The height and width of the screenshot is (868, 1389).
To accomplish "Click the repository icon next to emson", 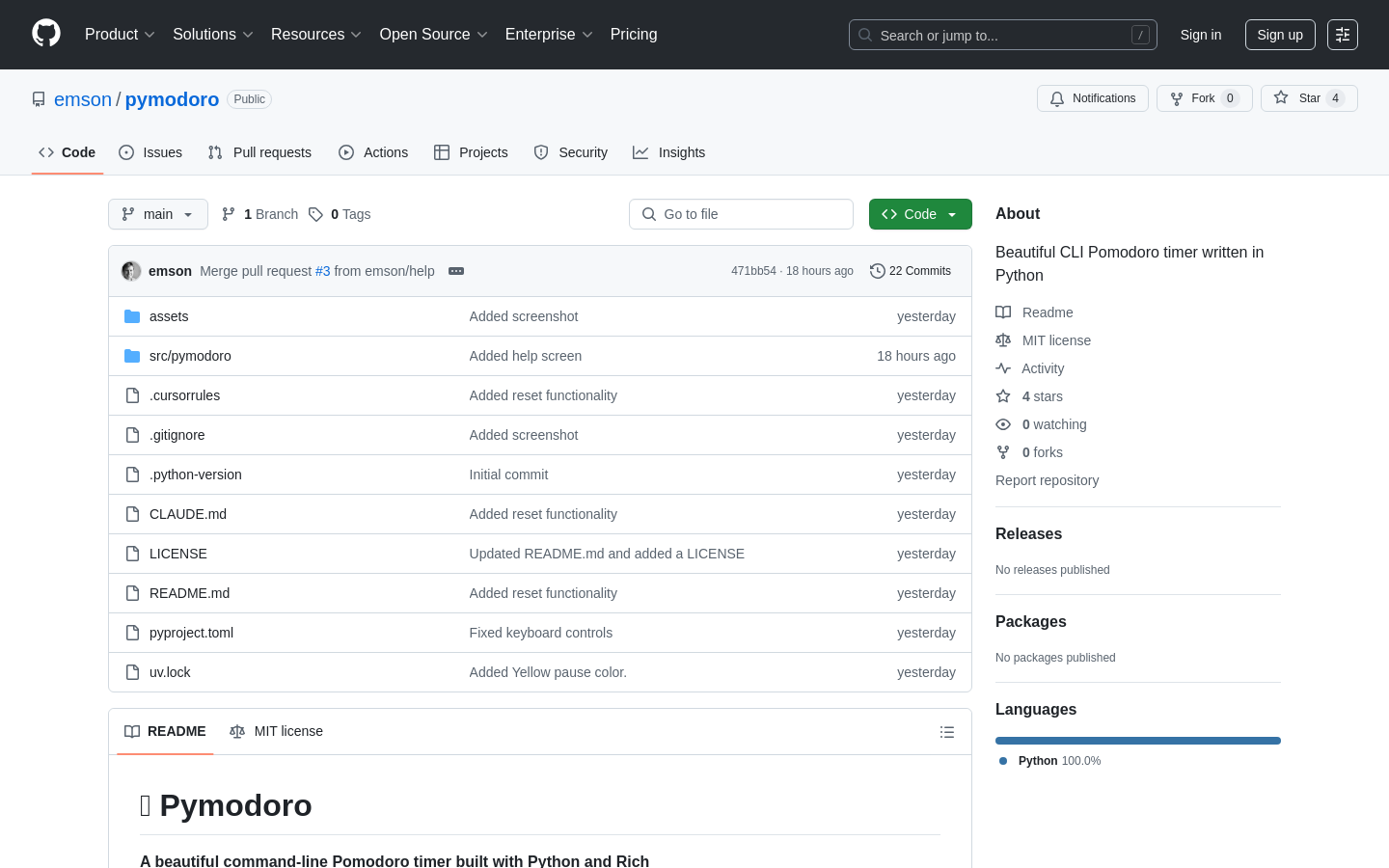I will (39, 99).
